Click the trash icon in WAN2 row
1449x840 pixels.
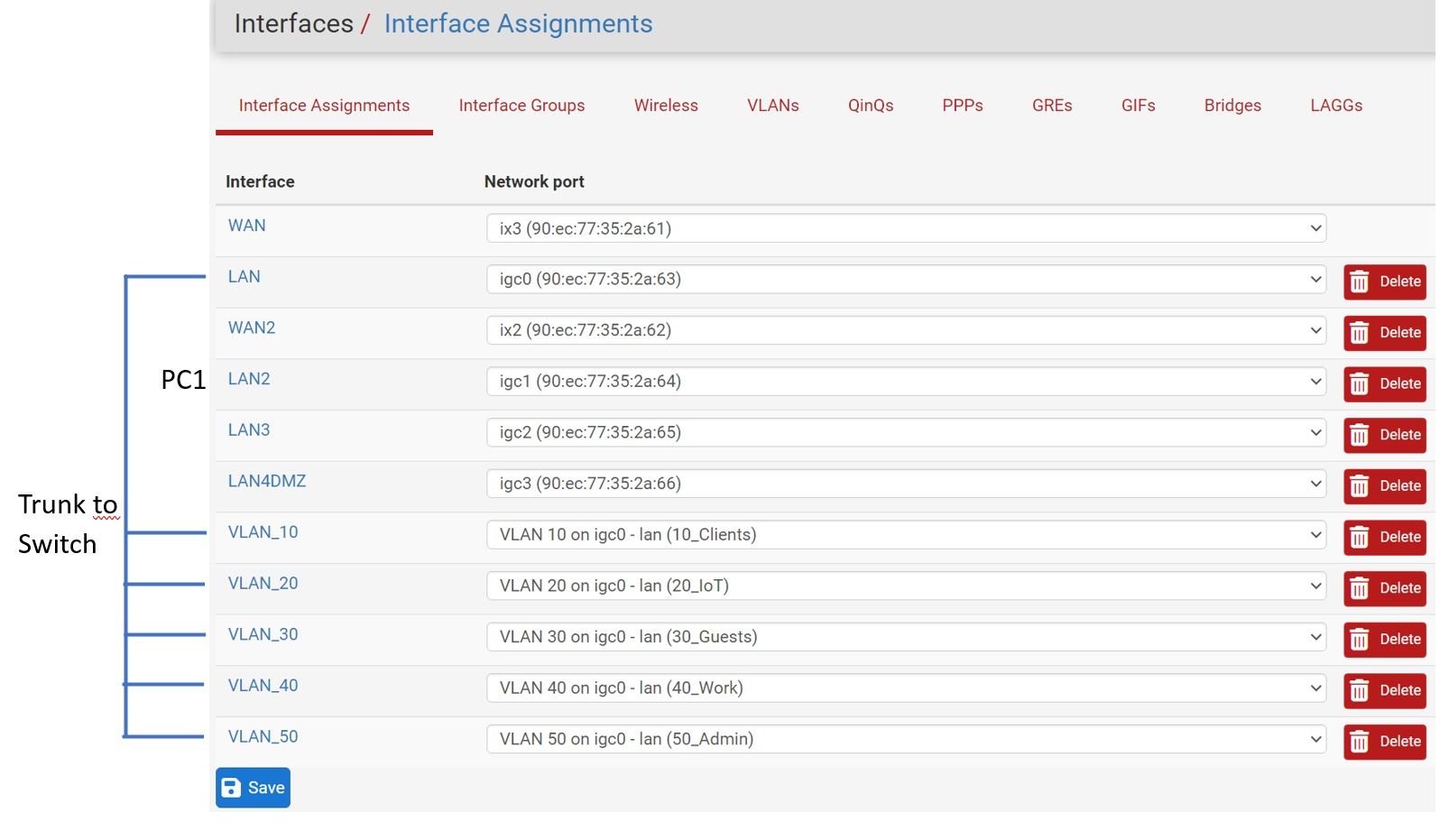pyautogui.click(x=1360, y=333)
